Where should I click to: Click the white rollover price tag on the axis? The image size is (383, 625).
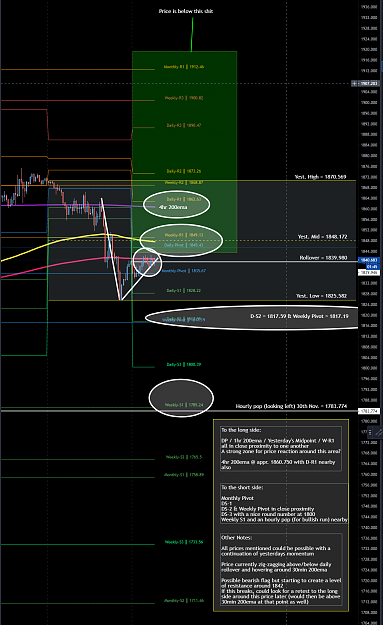(369, 273)
